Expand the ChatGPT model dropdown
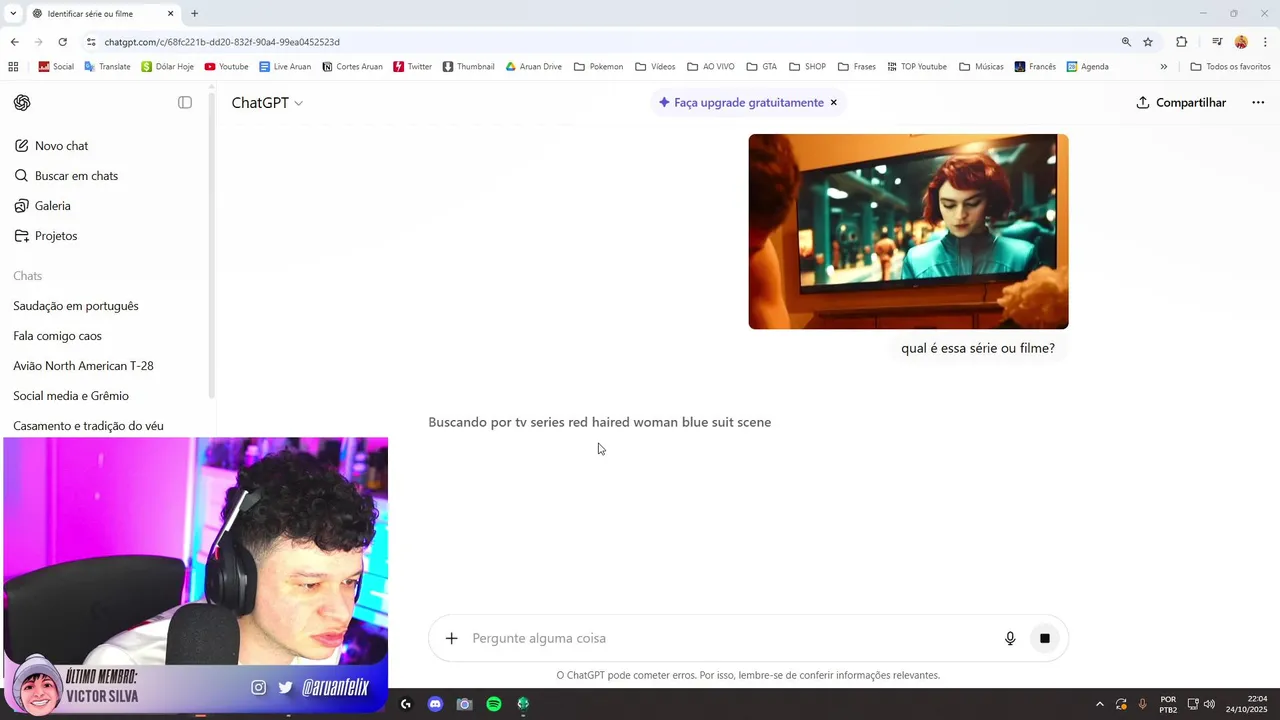Viewport: 1280px width, 720px height. click(x=267, y=103)
